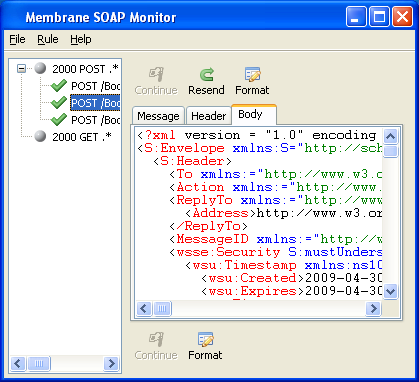
Task: Select the 2000 POST .* rule
Action: click(x=85, y=69)
